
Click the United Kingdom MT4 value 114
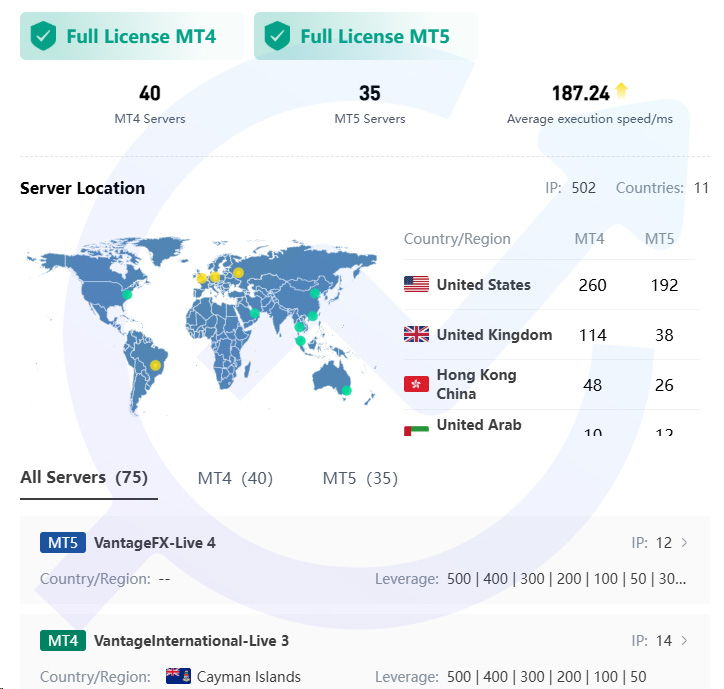click(x=592, y=335)
